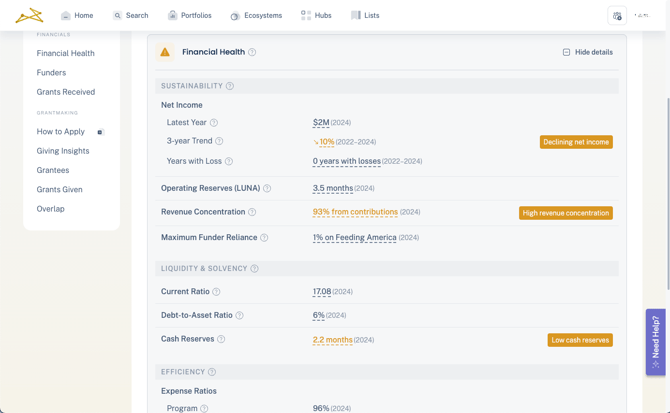Image resolution: width=670 pixels, height=413 pixels.
Task: Open the Need Help? side tab
Action: point(655,341)
